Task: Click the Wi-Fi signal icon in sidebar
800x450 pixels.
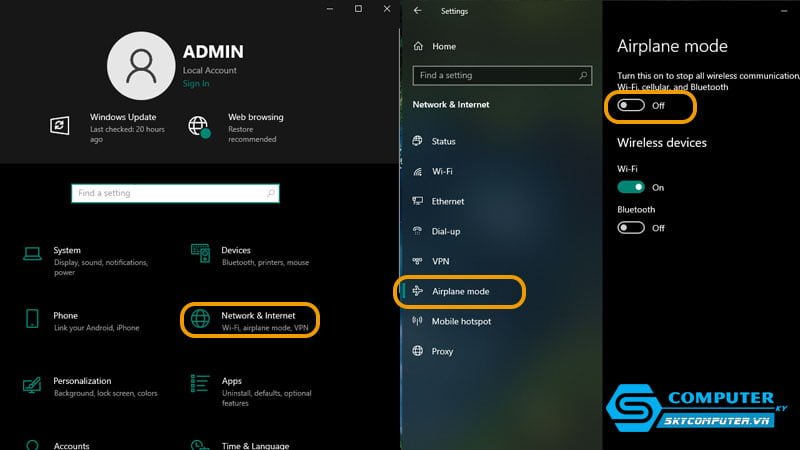Action: (417, 171)
